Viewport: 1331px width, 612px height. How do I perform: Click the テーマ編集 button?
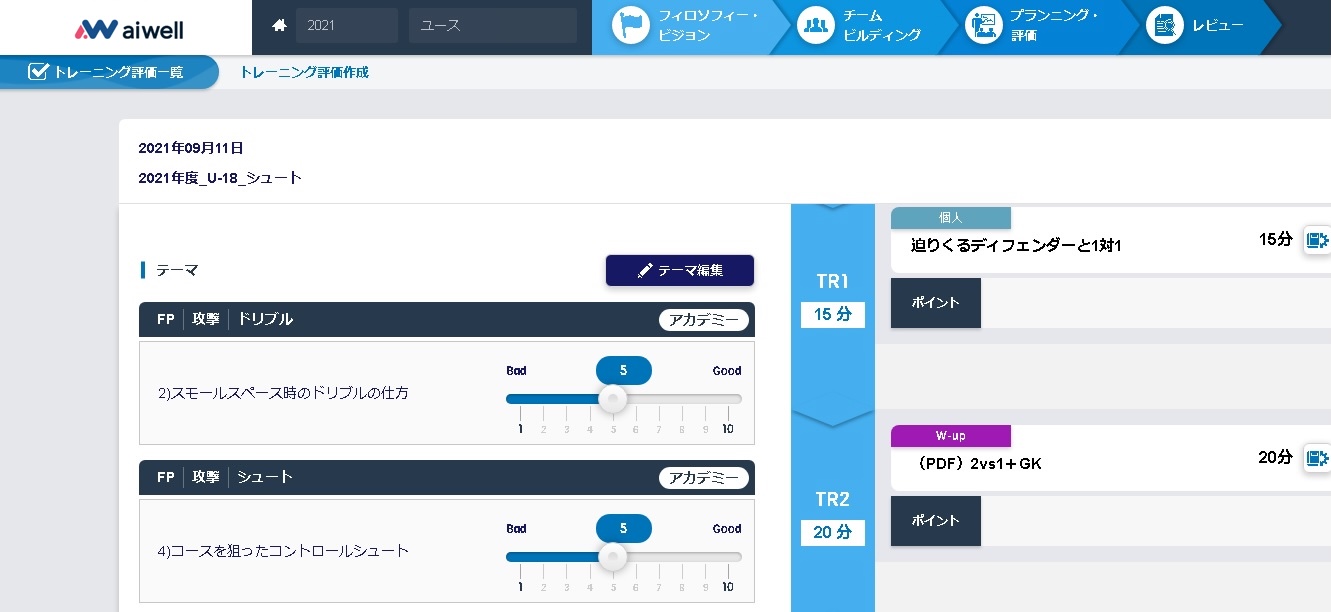tap(680, 270)
